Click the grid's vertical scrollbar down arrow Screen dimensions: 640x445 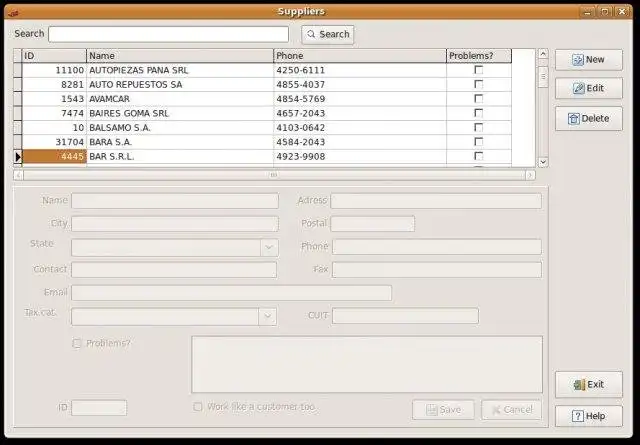tap(543, 162)
